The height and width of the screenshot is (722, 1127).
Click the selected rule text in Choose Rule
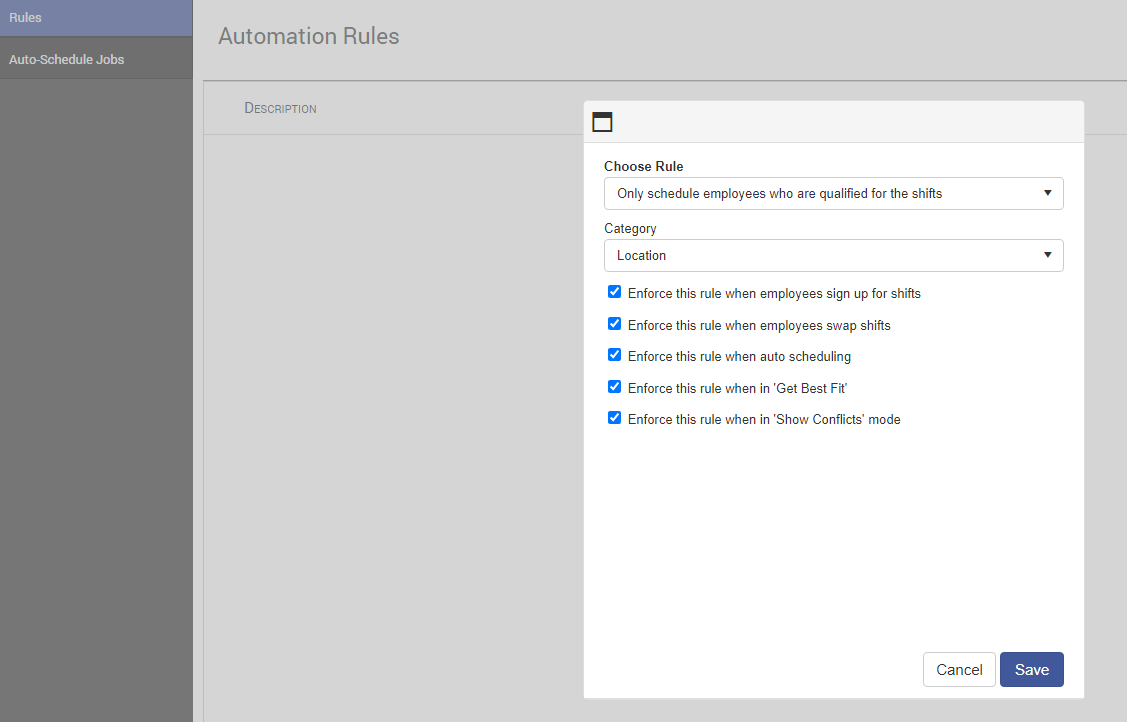779,193
